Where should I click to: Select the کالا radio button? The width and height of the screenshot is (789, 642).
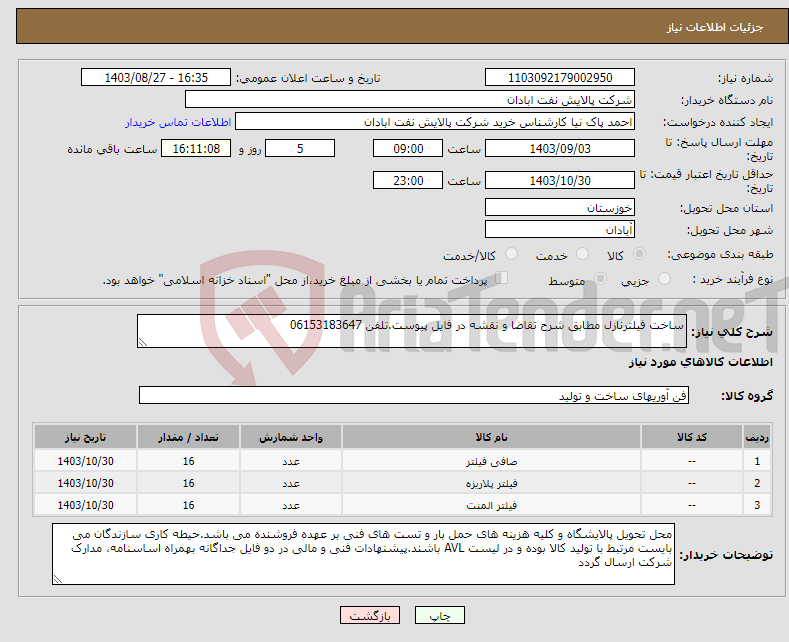tap(640, 254)
